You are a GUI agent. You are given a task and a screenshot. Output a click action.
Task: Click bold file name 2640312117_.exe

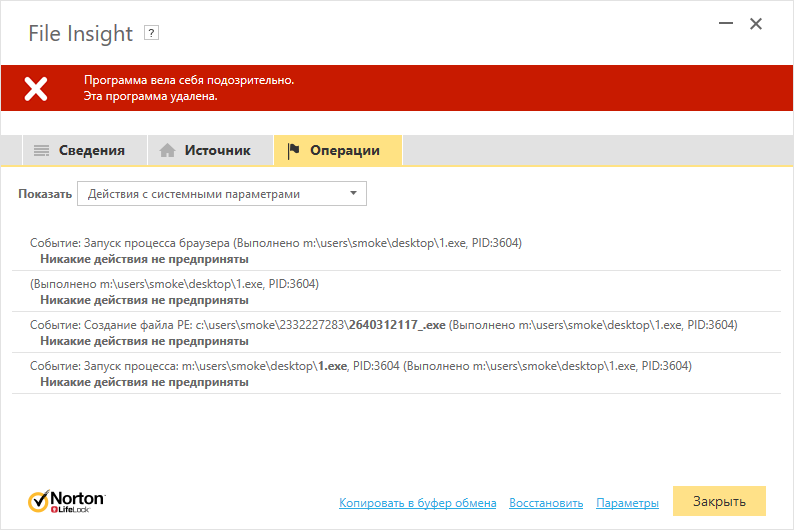coord(397,325)
